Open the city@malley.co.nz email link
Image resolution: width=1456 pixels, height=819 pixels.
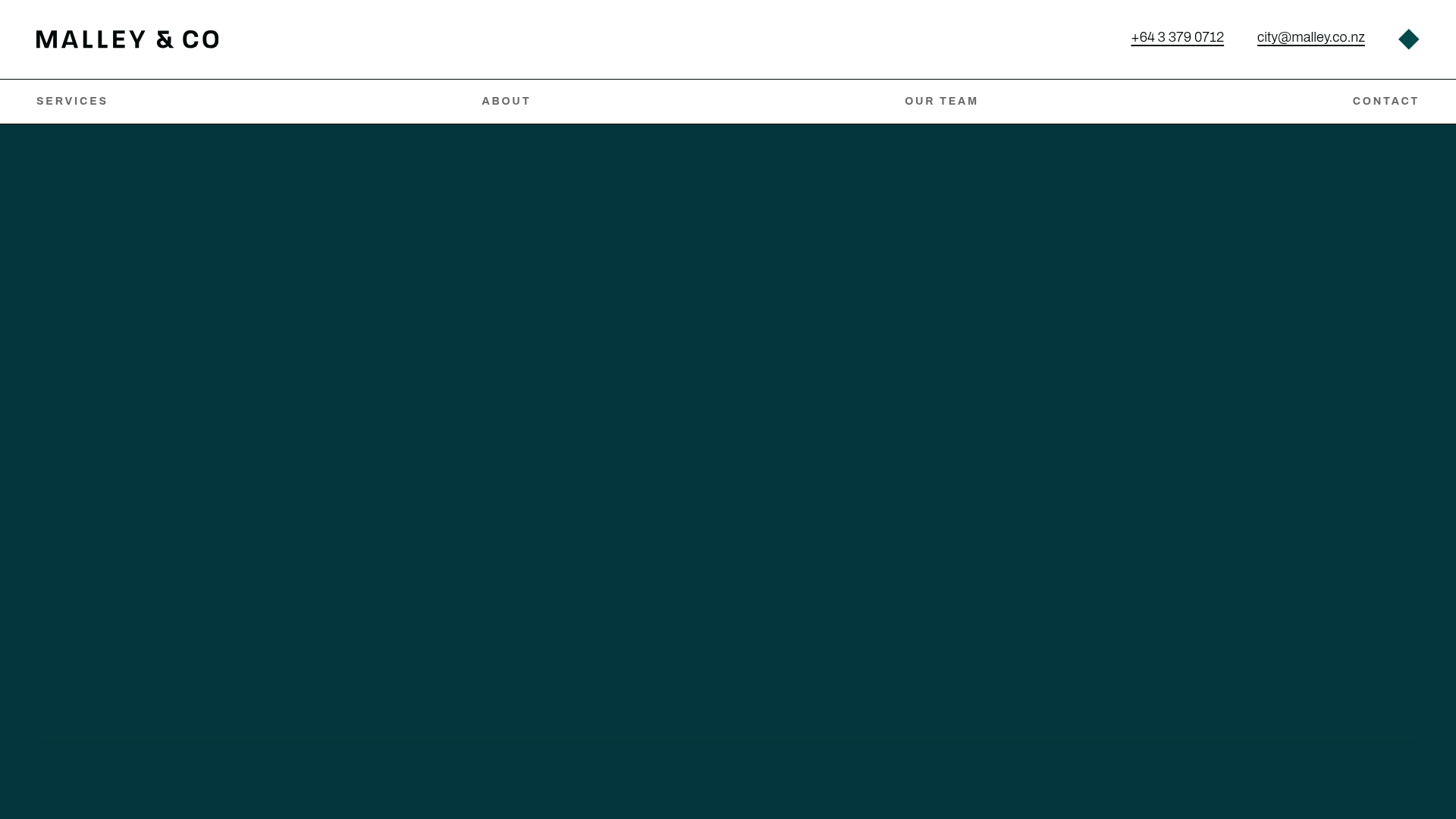pyautogui.click(x=1310, y=38)
